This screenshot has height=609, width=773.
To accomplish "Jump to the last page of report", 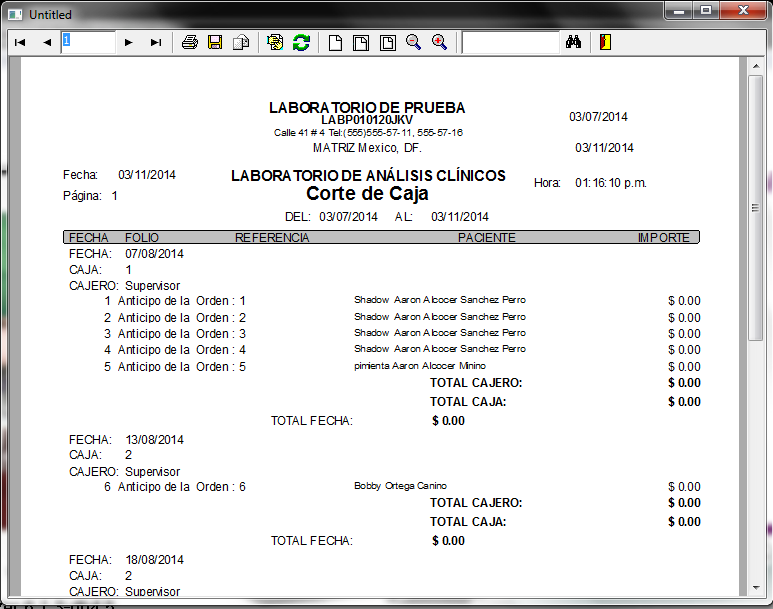I will 155,42.
